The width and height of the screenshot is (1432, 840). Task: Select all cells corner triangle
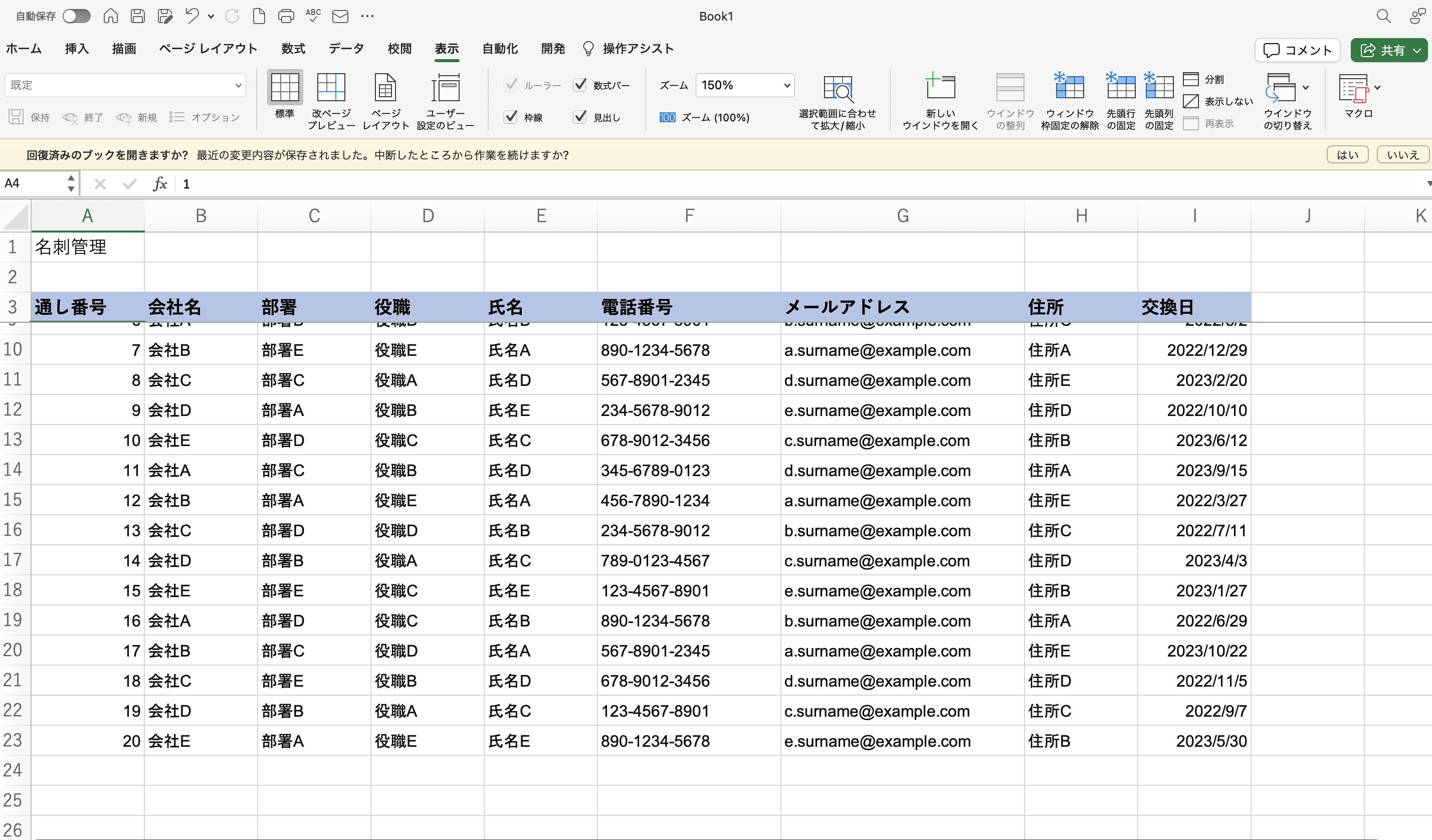coord(16,216)
